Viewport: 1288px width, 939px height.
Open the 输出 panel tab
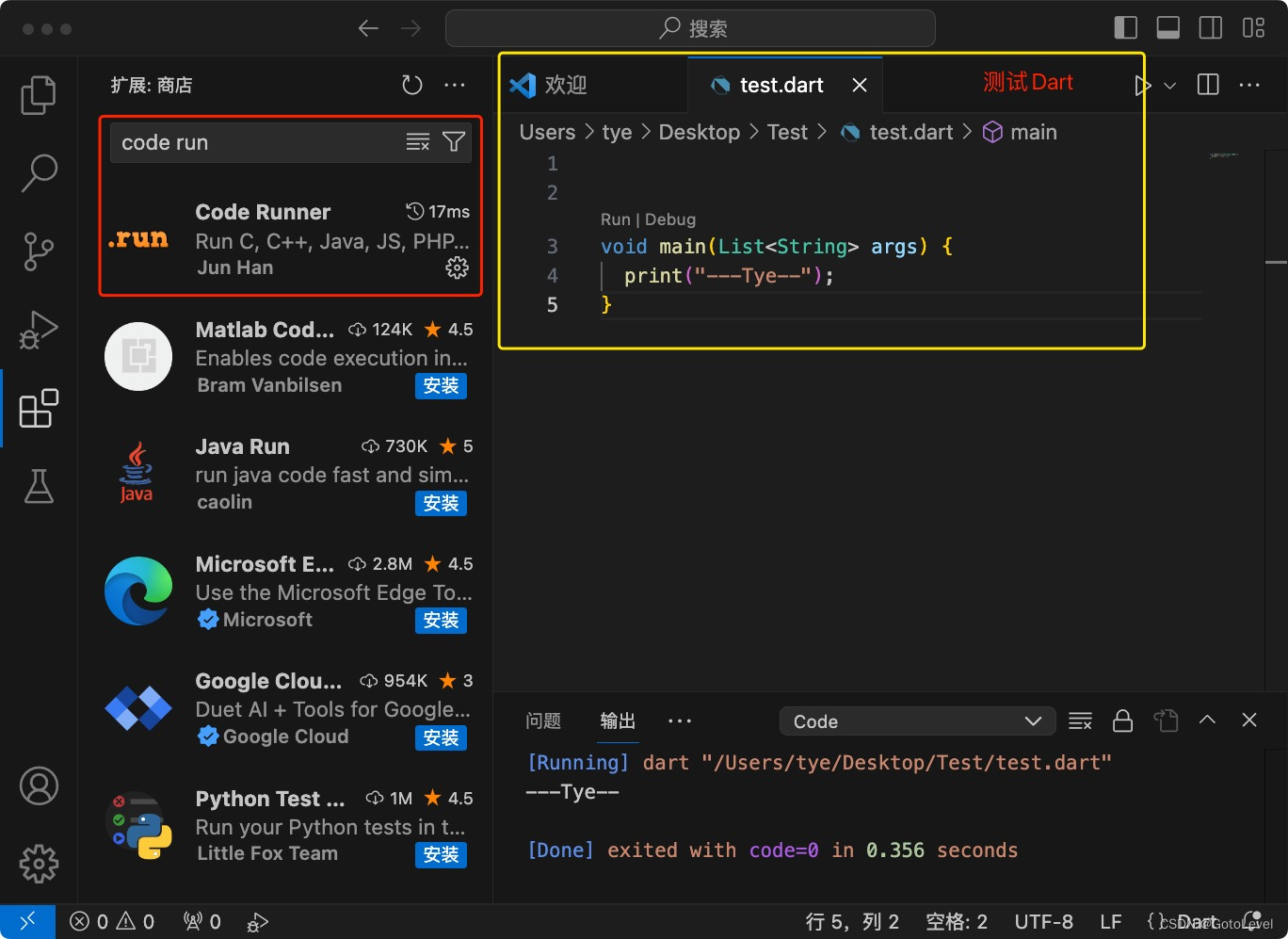coord(618,720)
